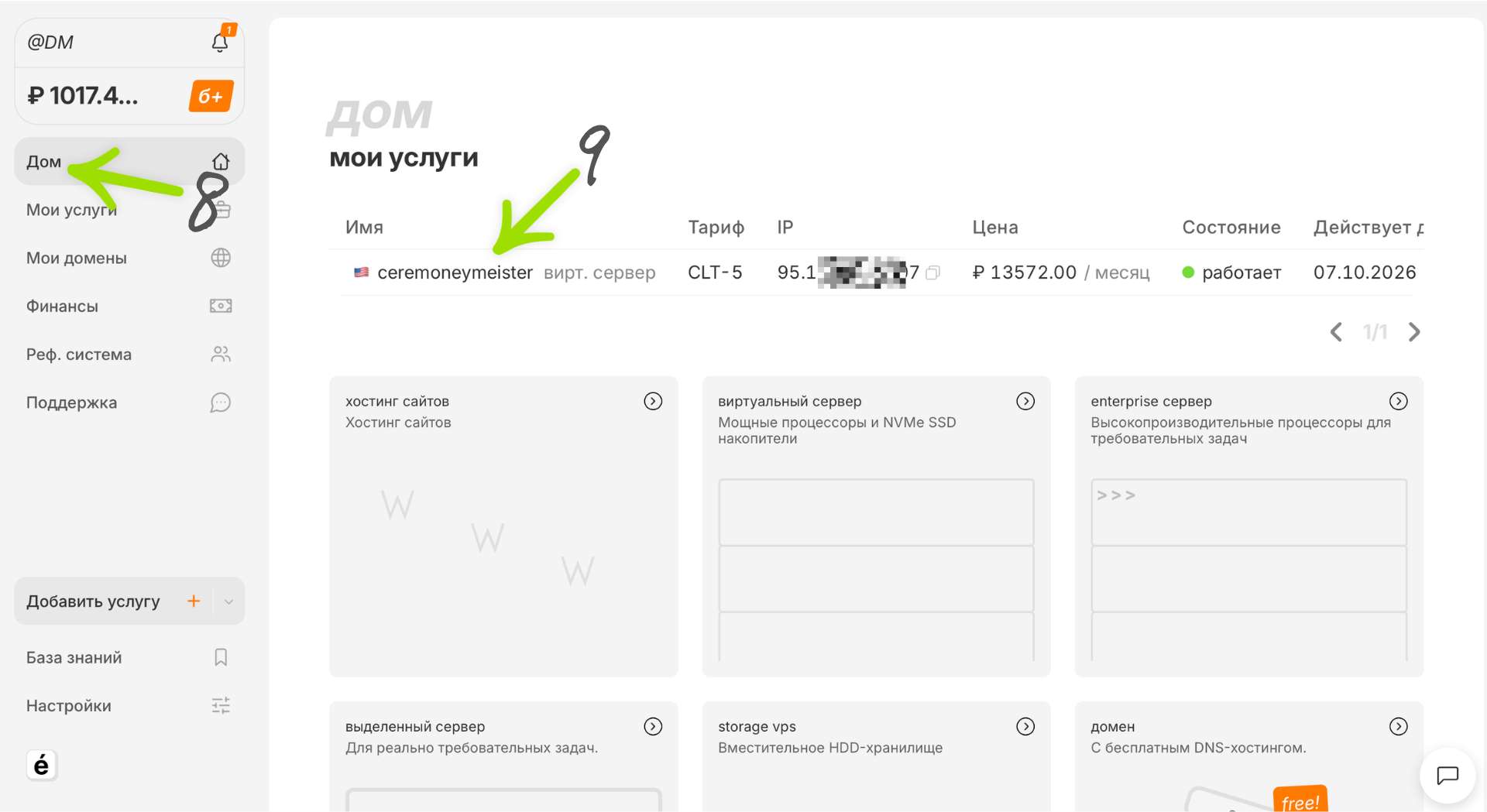Screen dimensions: 1487x812
Task: Go to Мои домены section
Action: (x=129, y=258)
